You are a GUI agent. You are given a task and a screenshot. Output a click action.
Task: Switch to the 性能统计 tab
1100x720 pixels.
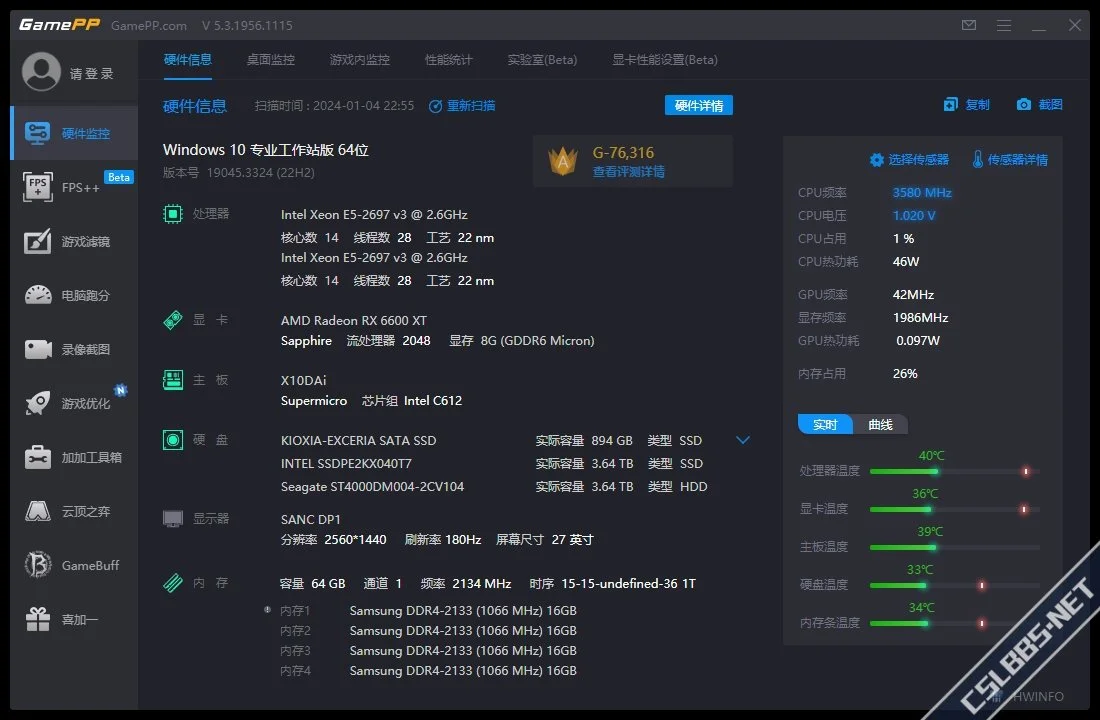point(449,60)
